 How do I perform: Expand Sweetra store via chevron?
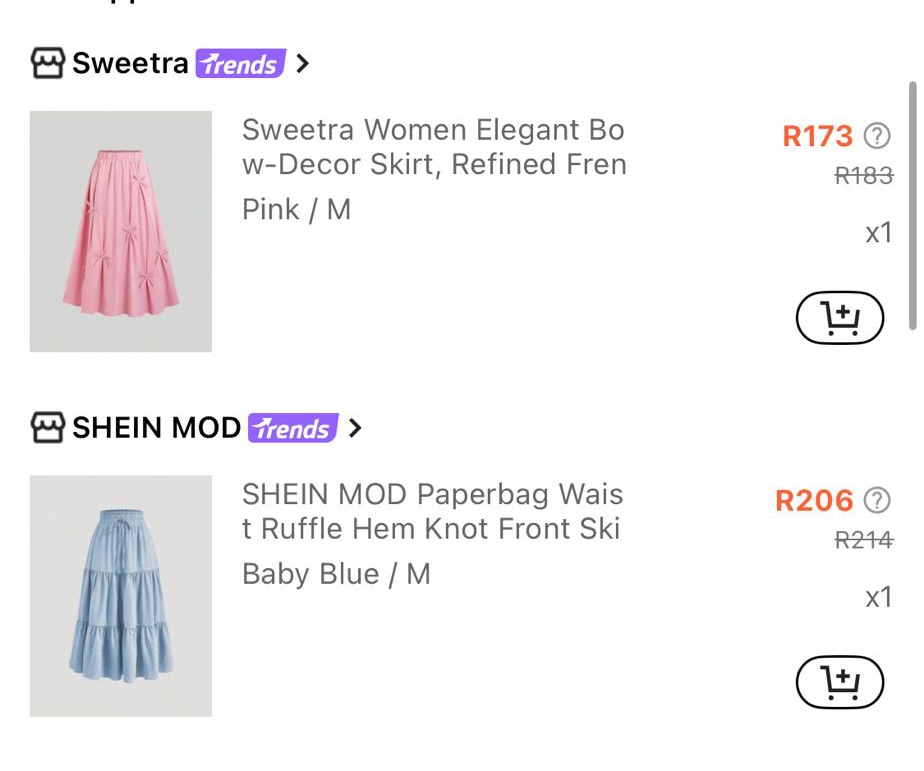pos(303,64)
